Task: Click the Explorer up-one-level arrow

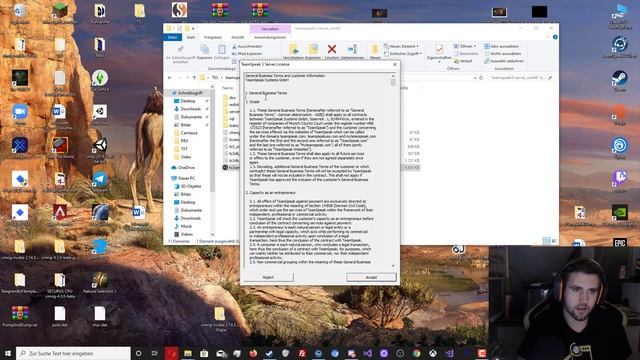Action: point(194,78)
